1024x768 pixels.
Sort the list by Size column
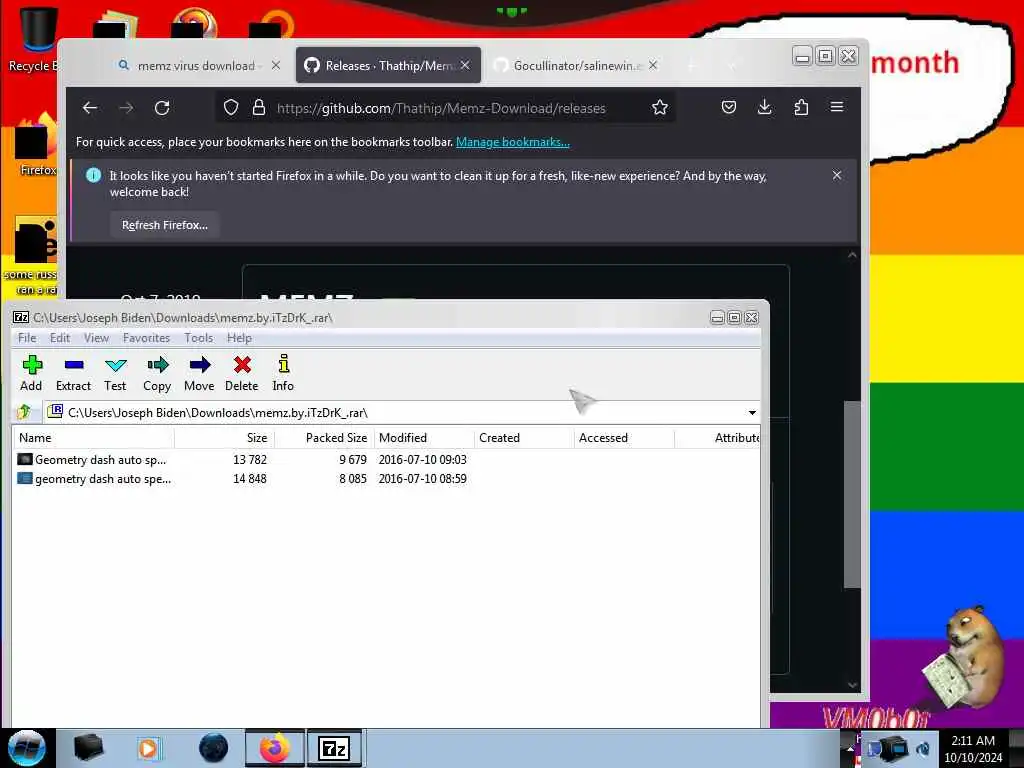click(225, 438)
